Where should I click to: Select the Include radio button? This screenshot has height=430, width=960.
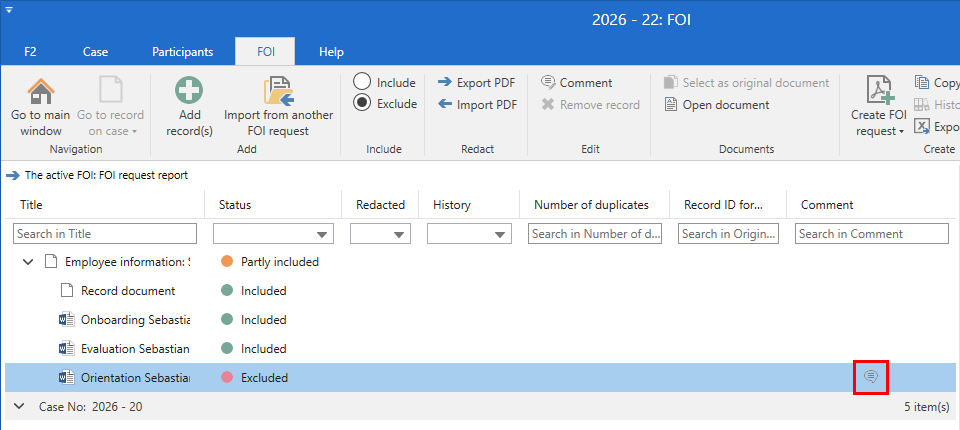pyautogui.click(x=362, y=82)
